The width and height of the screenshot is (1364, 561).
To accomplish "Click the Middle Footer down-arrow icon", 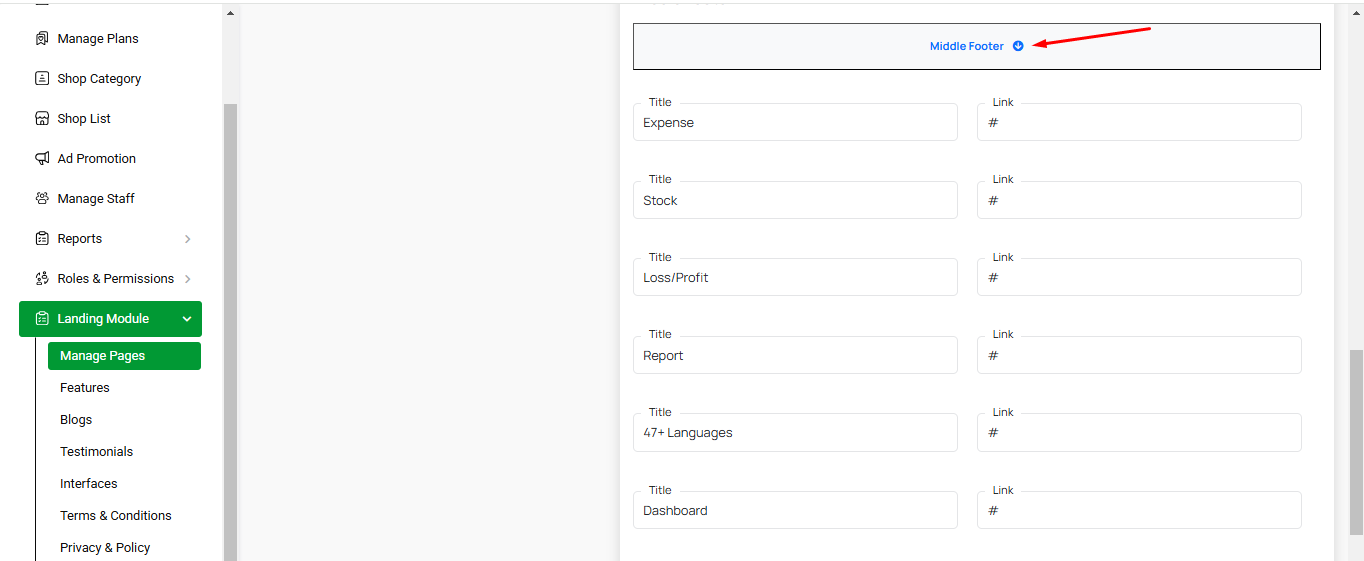I will point(1018,46).
